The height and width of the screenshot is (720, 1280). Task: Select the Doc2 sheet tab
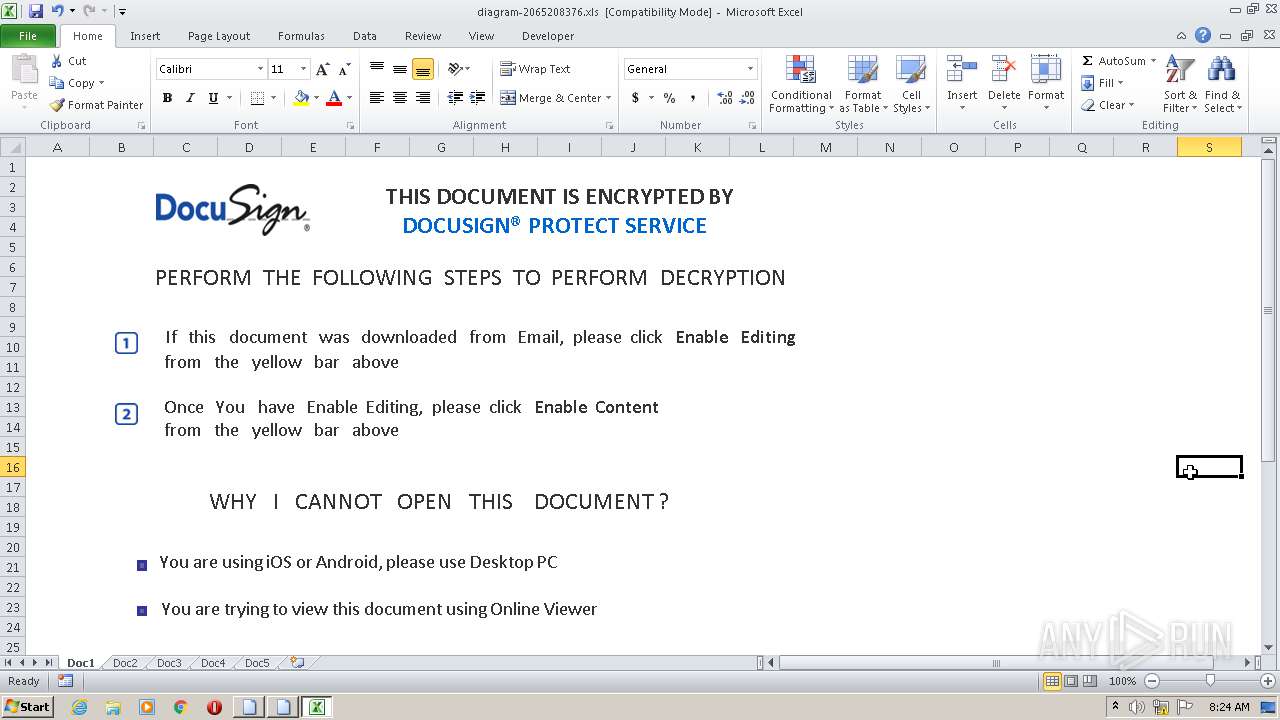[x=125, y=663]
